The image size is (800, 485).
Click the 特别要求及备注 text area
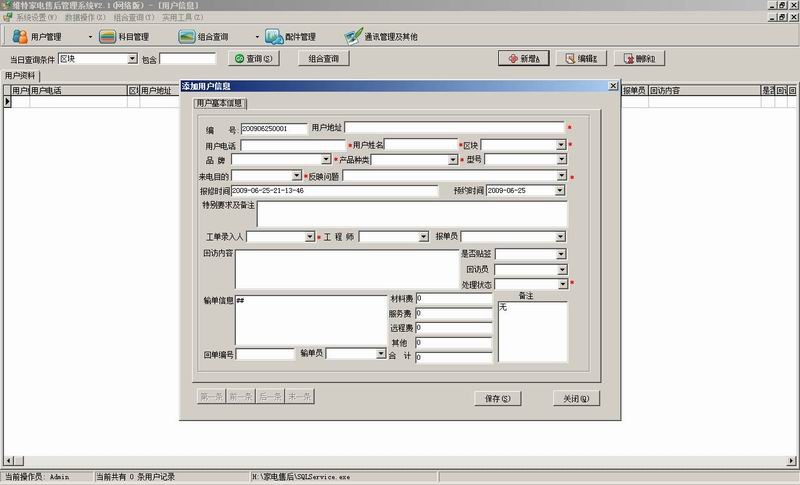[411, 214]
